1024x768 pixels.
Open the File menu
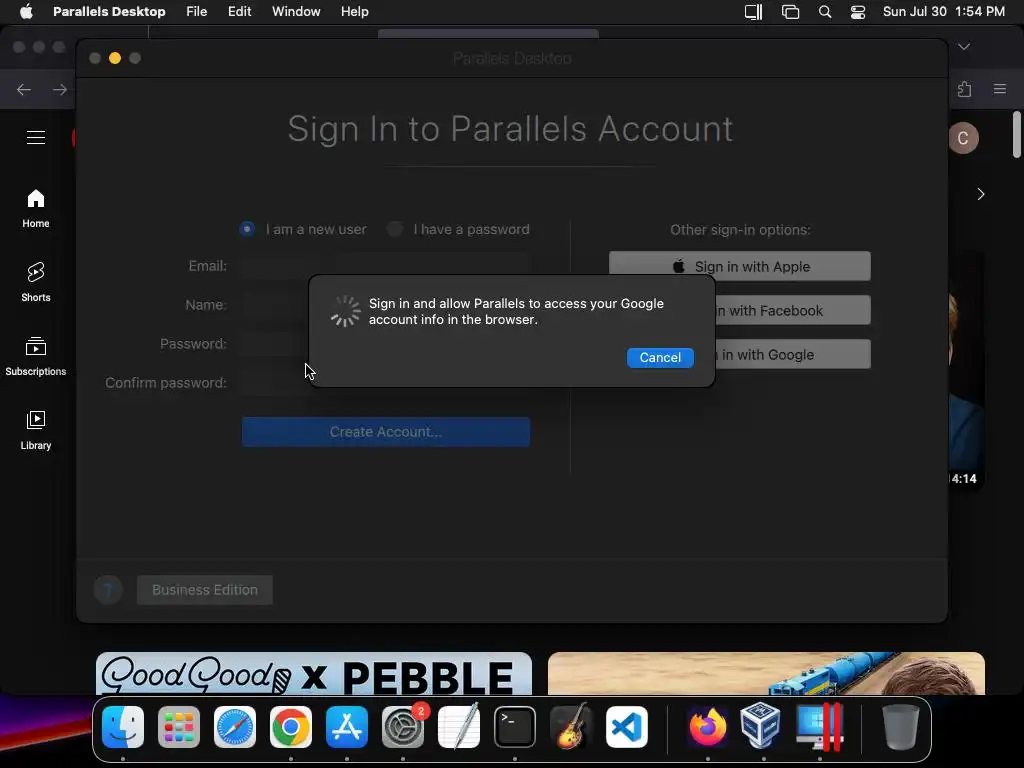tap(196, 12)
